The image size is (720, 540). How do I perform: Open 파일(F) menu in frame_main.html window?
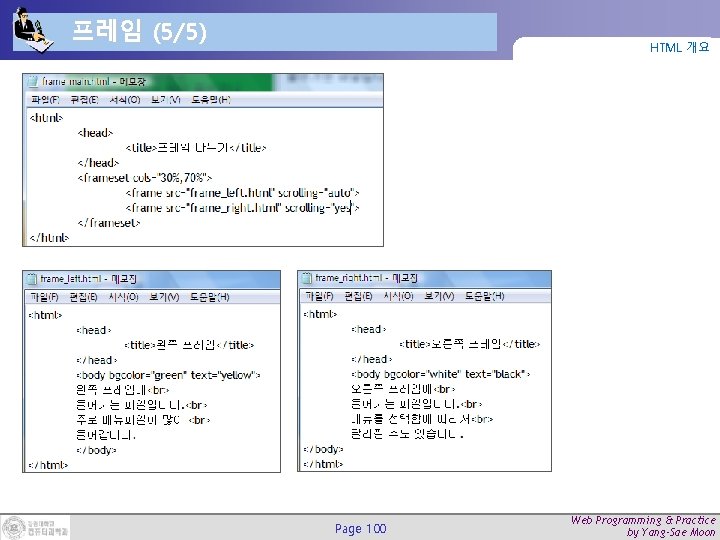tap(45, 100)
